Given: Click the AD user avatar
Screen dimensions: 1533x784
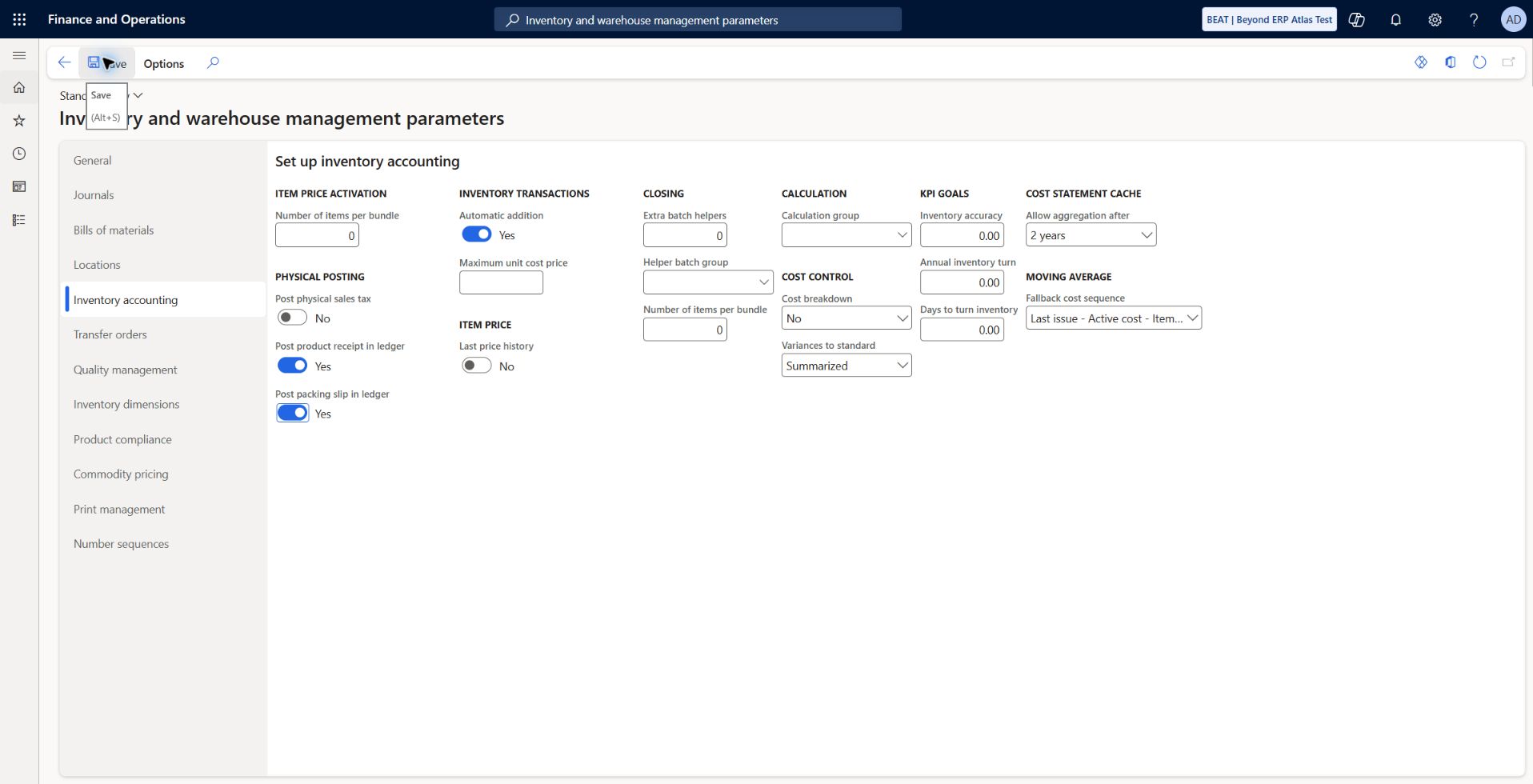Looking at the screenshot, I should pyautogui.click(x=1513, y=19).
